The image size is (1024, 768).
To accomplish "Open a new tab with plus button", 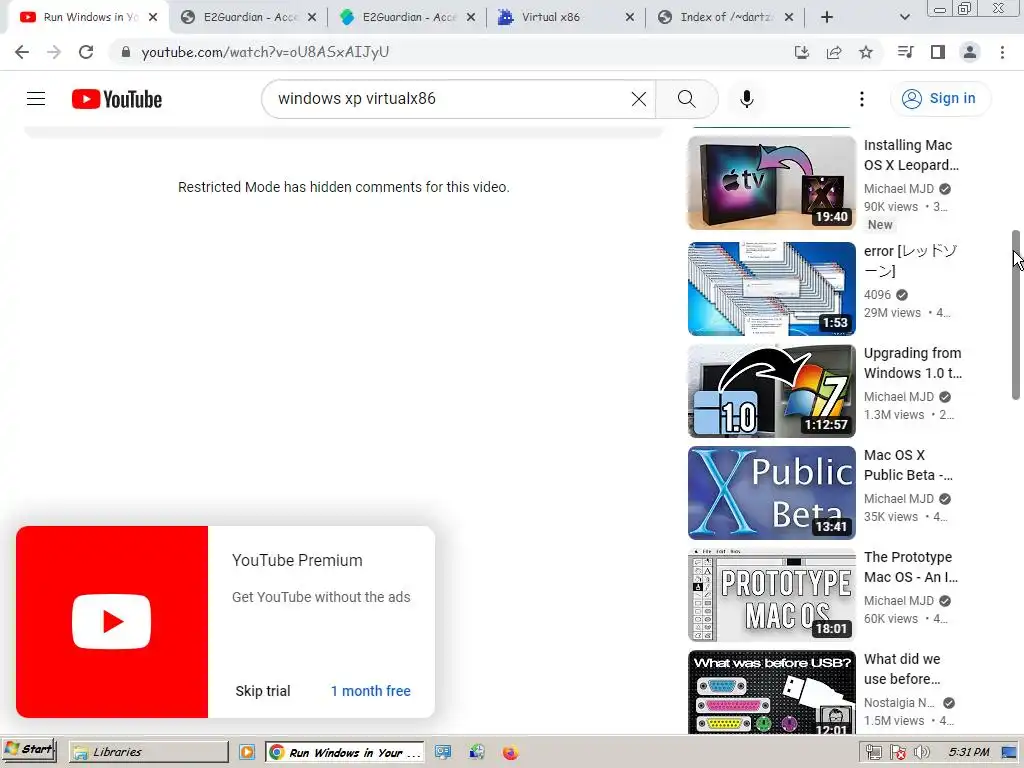I will [x=827, y=17].
